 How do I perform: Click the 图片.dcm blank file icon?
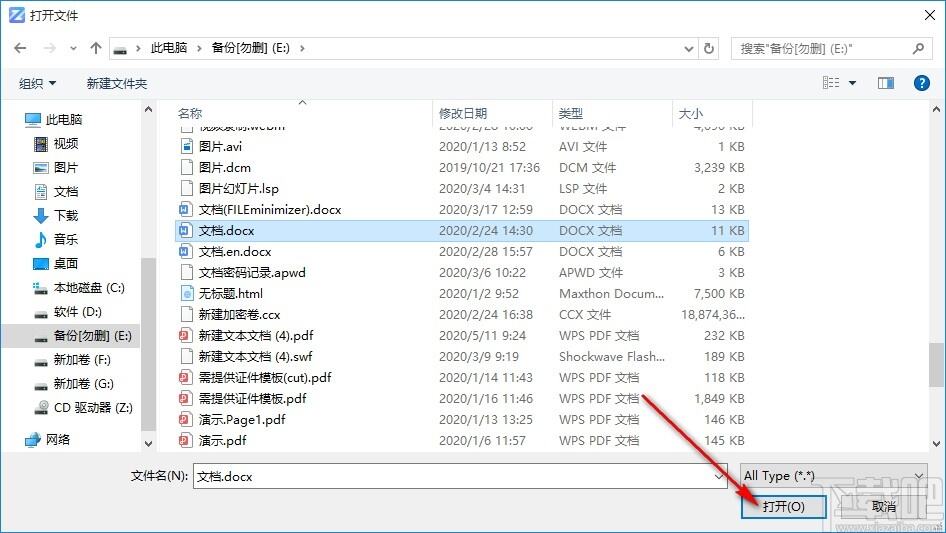click(186, 168)
